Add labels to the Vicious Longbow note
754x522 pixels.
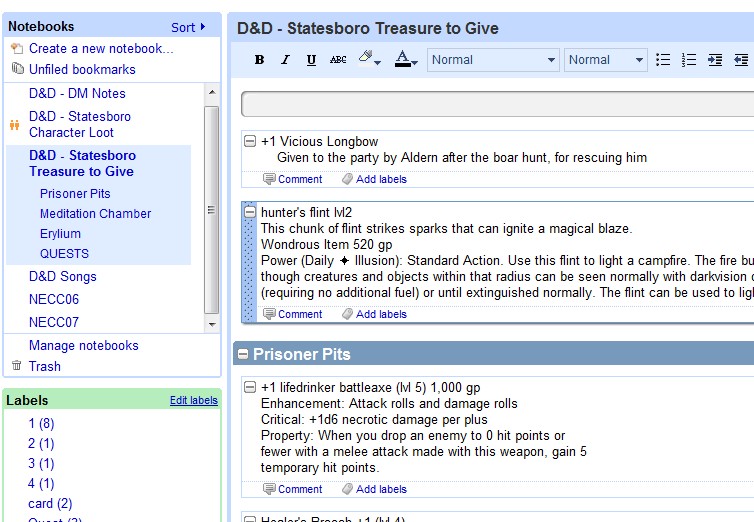click(375, 179)
